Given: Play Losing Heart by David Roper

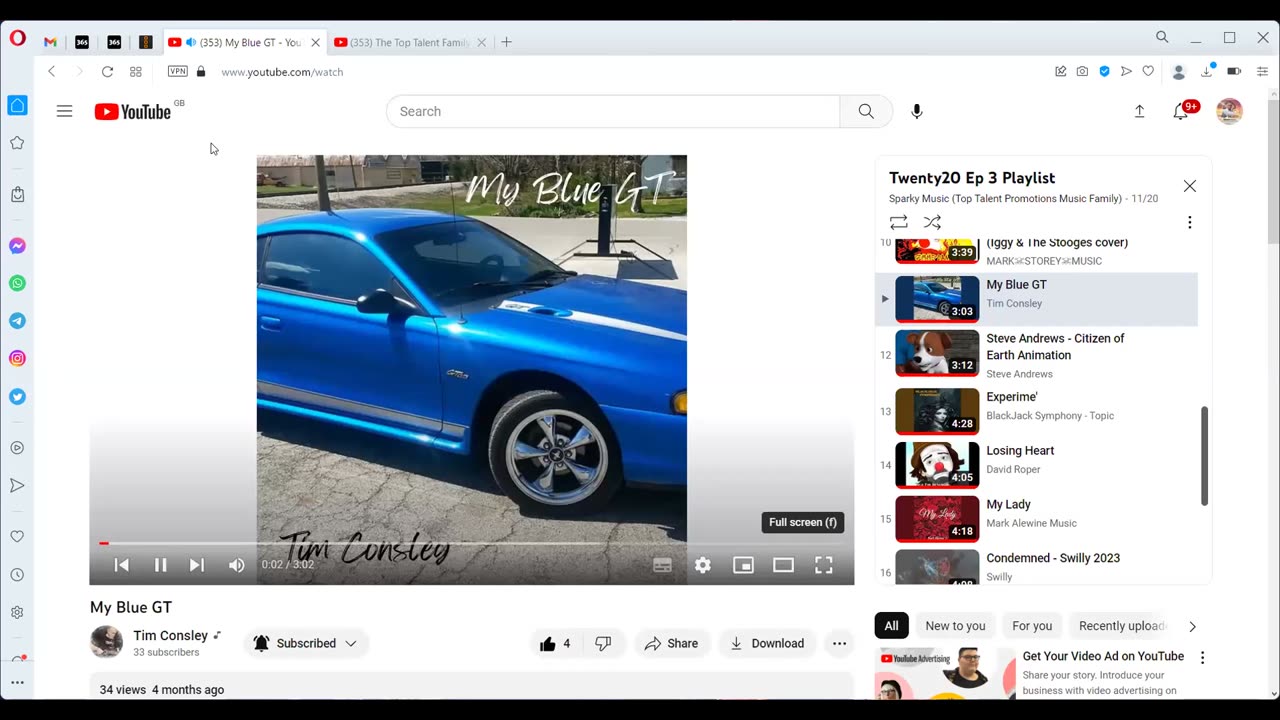Looking at the screenshot, I should (x=1036, y=465).
